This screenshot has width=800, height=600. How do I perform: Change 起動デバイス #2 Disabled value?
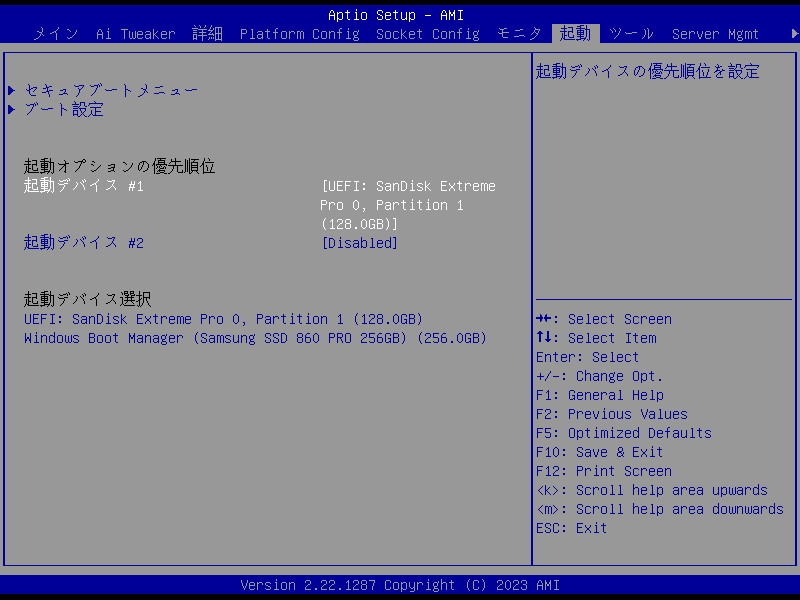[360, 243]
